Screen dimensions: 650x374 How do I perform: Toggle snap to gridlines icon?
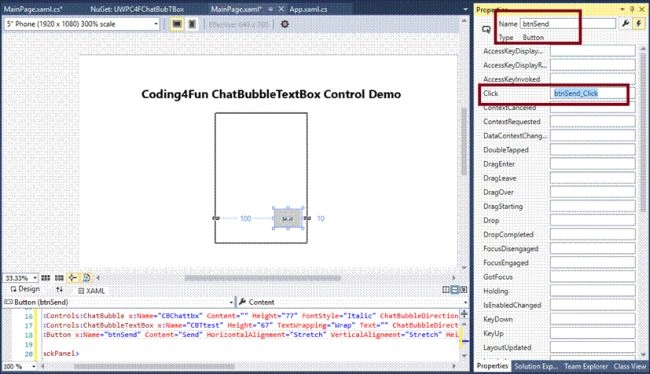59,278
